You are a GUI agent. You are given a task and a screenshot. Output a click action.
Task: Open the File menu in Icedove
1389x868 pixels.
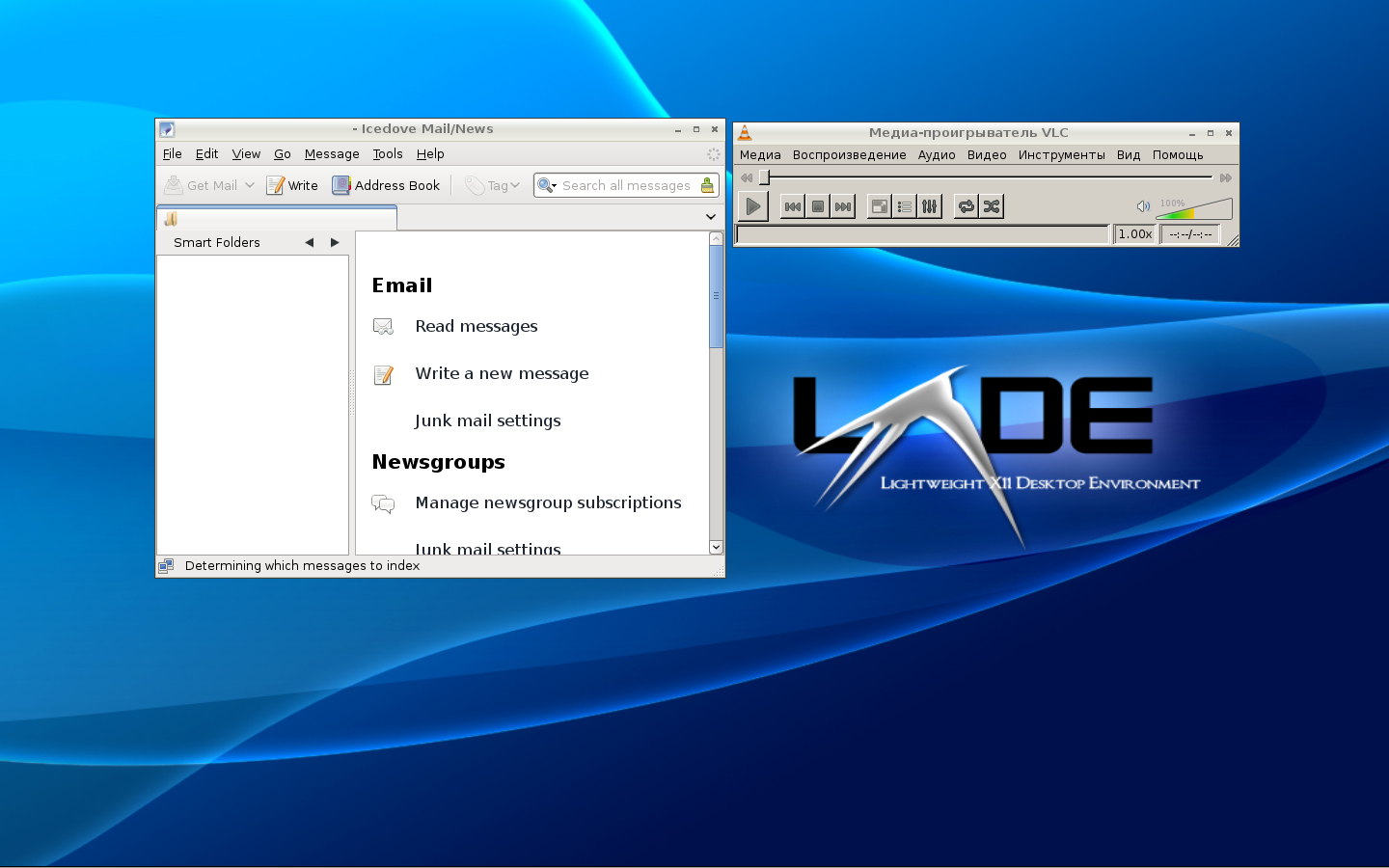pos(173,154)
